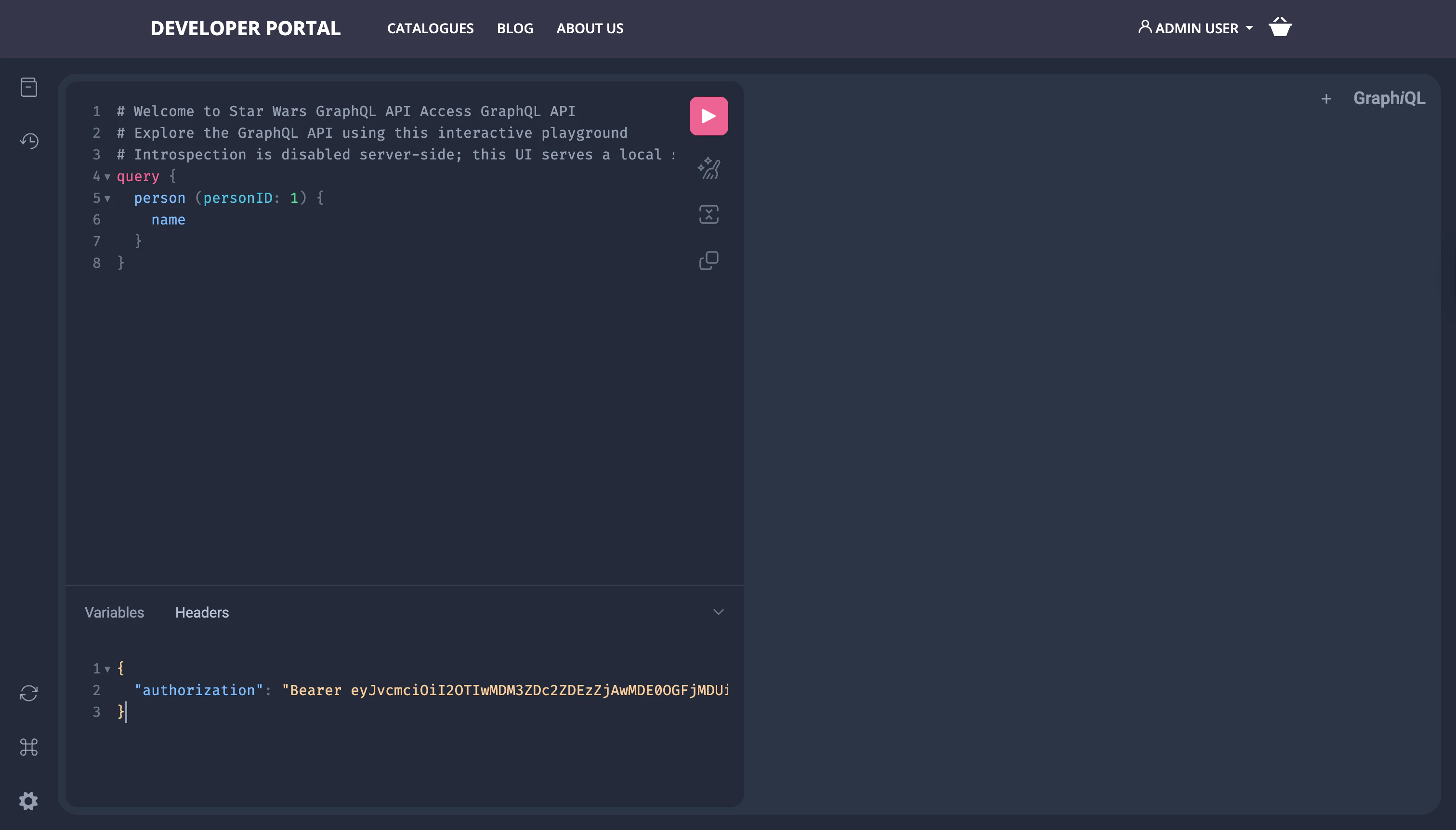The image size is (1456, 830).
Task: Go home via the Developer Portal logo
Action: pyautogui.click(x=246, y=28)
